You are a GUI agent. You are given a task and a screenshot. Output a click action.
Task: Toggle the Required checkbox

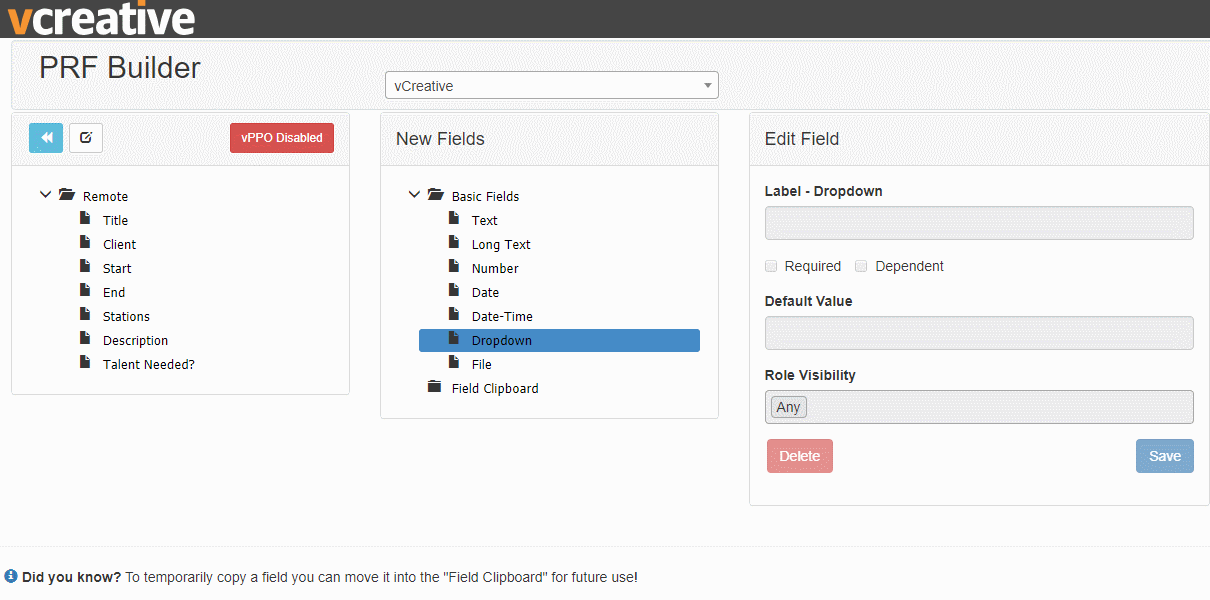point(771,266)
